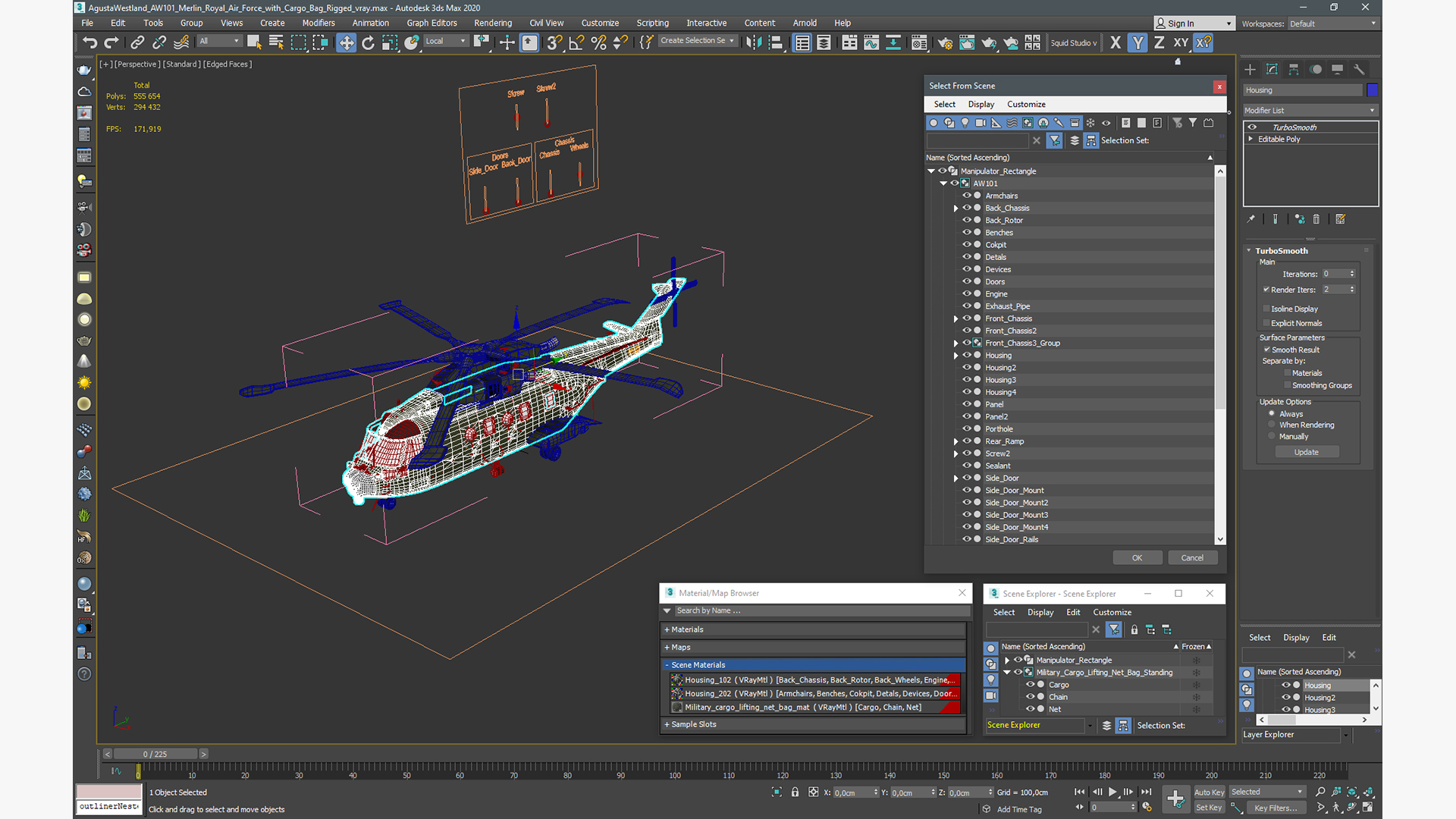
Task: Click time slider showing 0 / 225
Action: [155, 754]
